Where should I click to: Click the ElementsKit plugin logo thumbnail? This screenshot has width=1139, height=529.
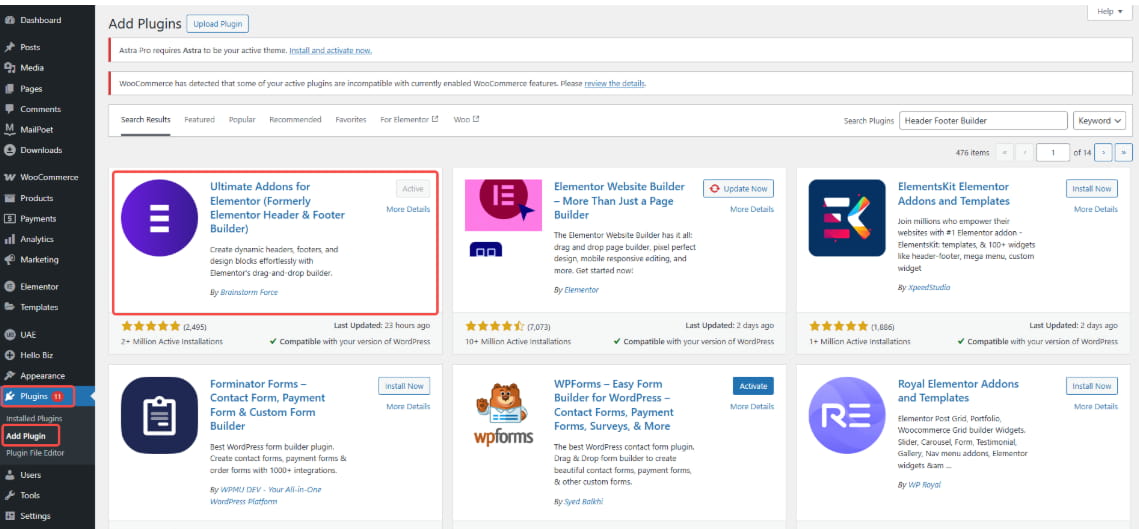(x=847, y=218)
